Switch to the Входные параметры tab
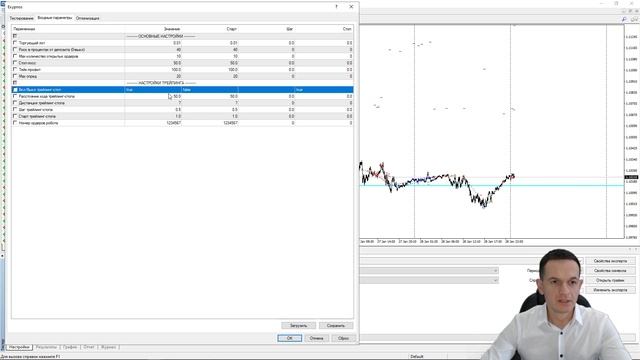This screenshot has height=360, width=640. point(55,18)
